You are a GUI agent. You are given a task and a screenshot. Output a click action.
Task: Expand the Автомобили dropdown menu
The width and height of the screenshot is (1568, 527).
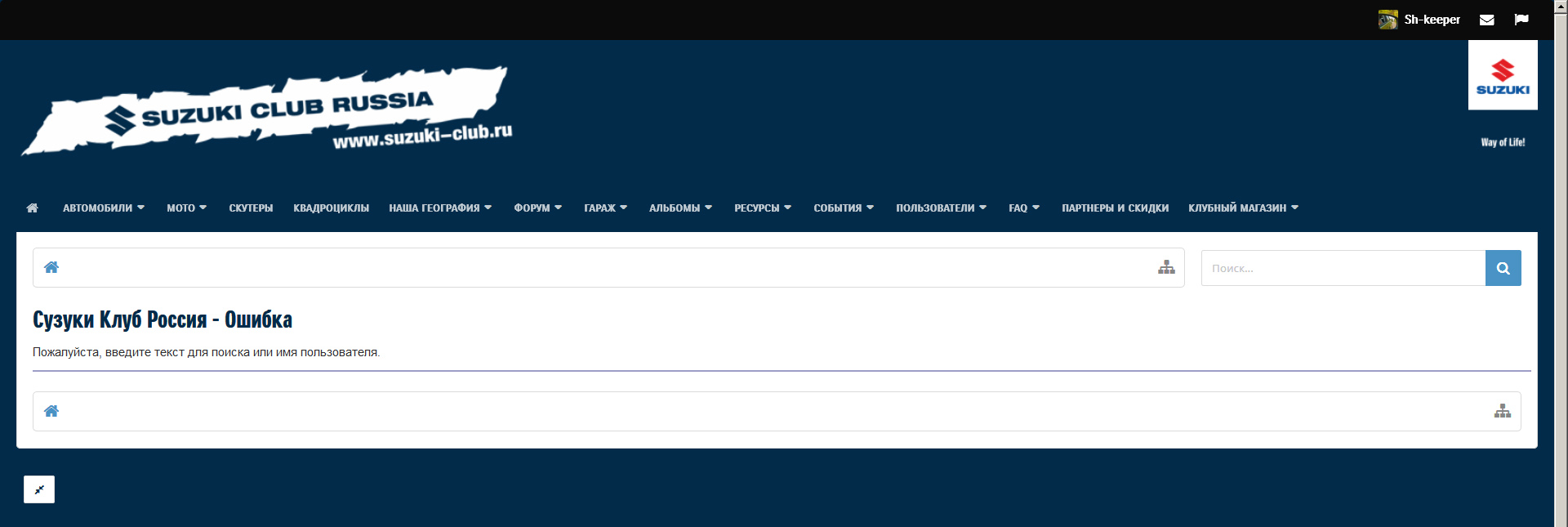(x=104, y=208)
